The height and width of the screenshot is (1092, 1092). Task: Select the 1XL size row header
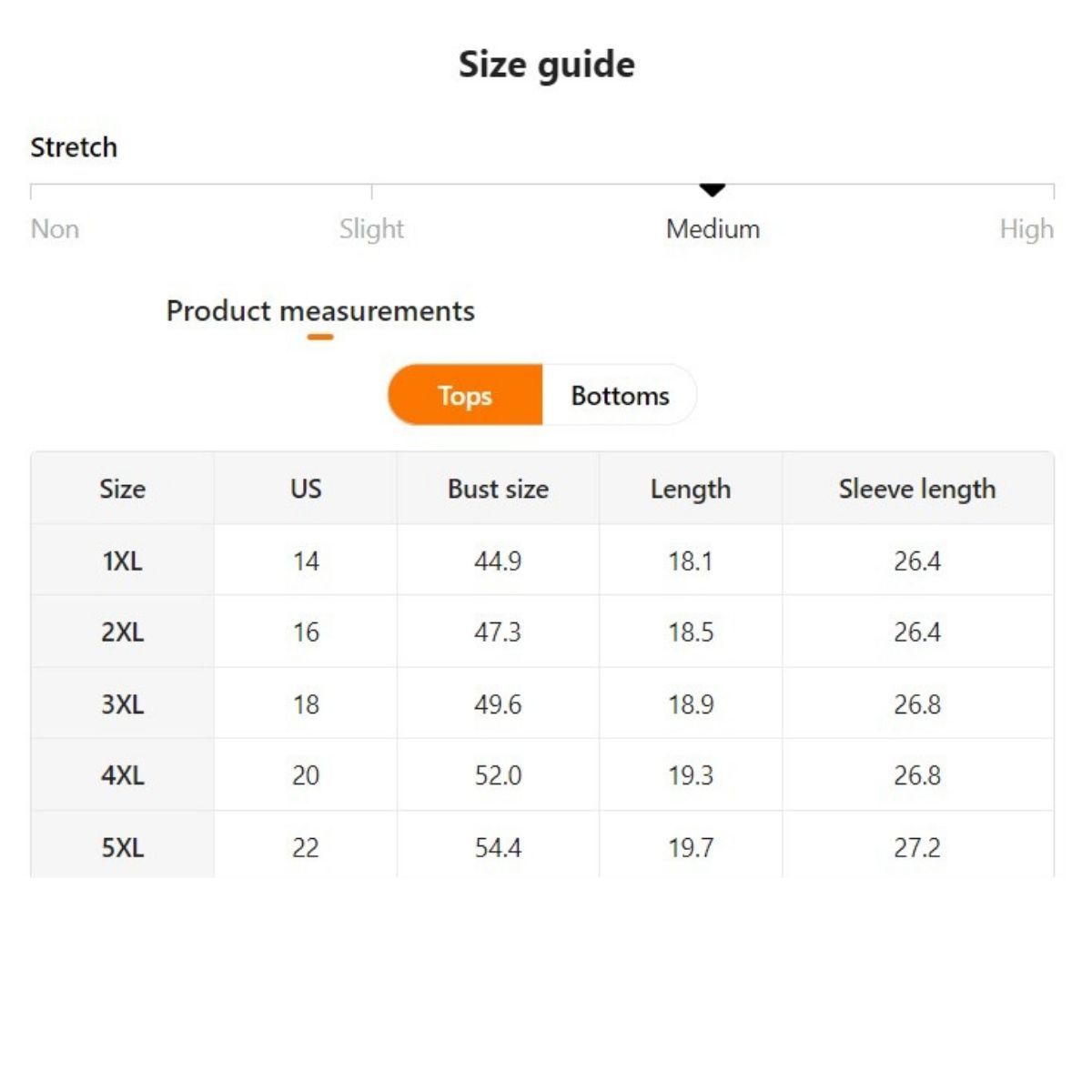(x=122, y=561)
